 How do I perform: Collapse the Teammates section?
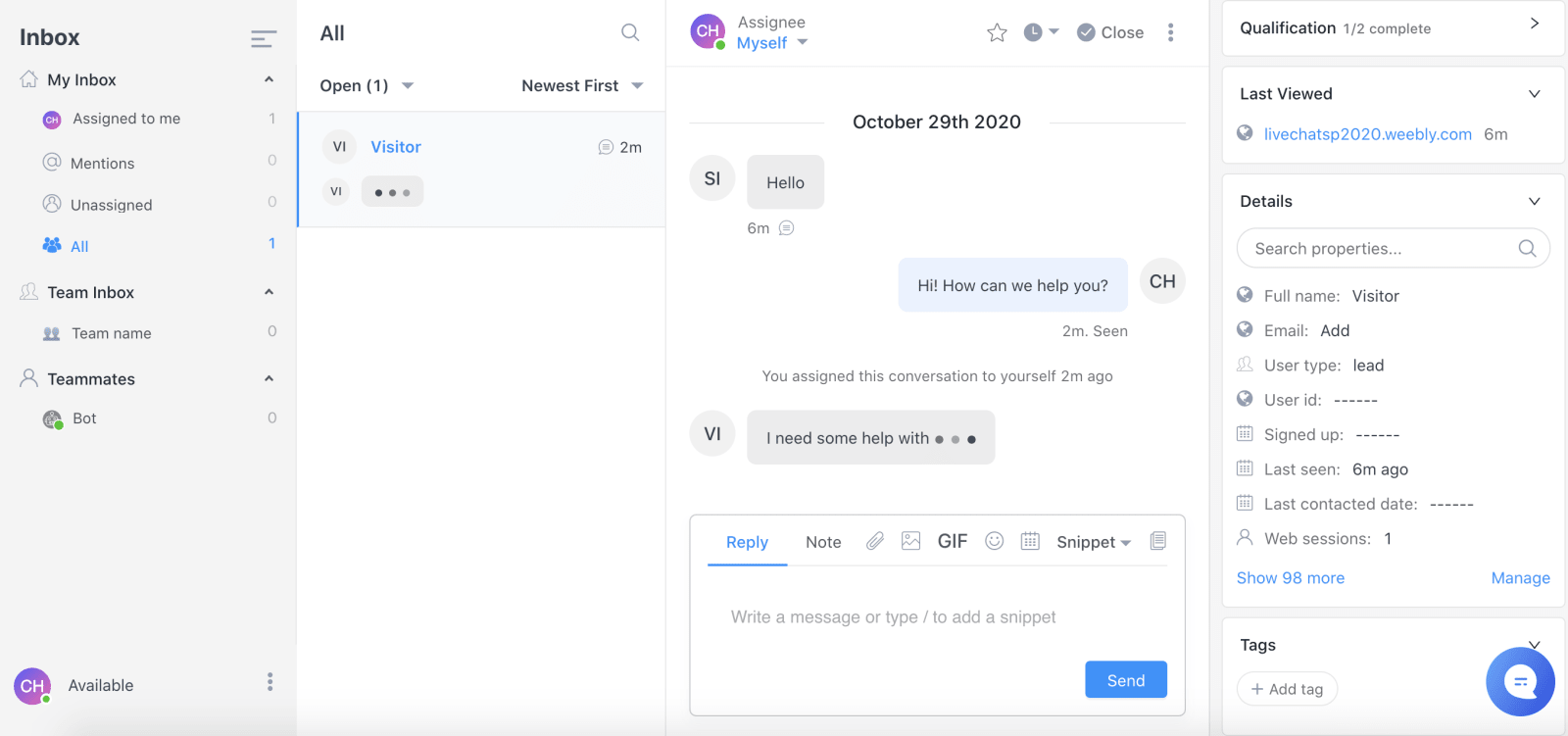click(269, 378)
